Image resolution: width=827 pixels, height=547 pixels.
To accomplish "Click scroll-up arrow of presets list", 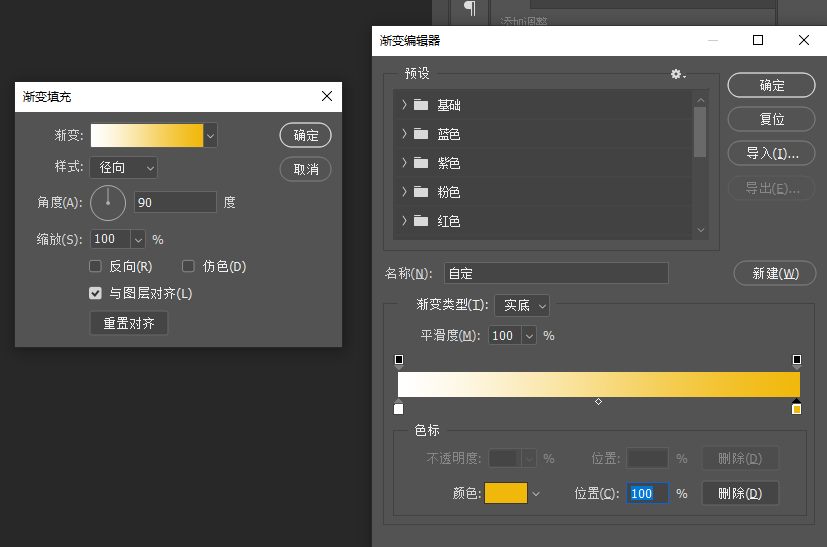I will coord(700,100).
